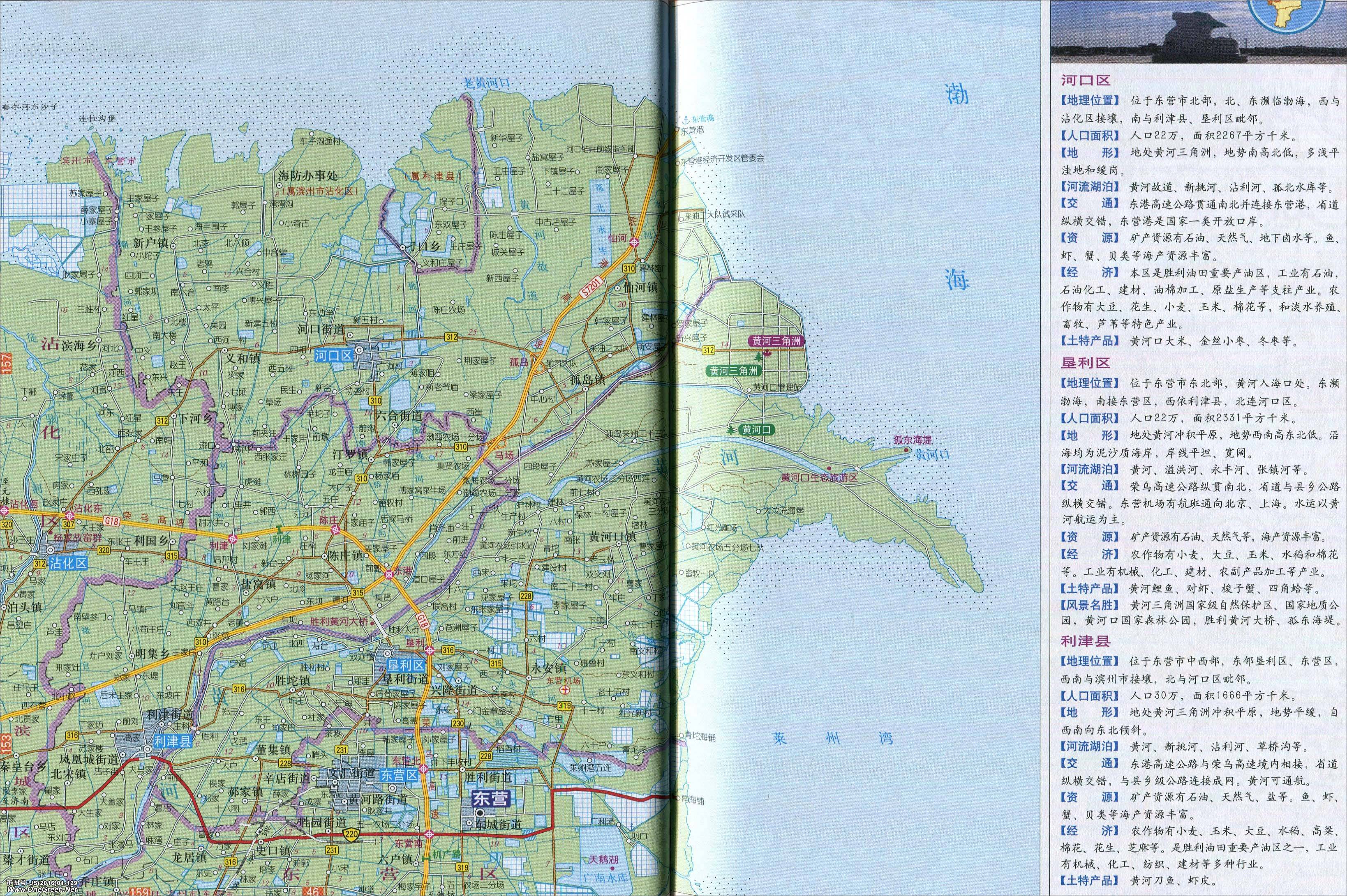This screenshot has height=896, width=1347.
Task: Click the 黄河口生态旅游区 label
Action: [x=819, y=478]
